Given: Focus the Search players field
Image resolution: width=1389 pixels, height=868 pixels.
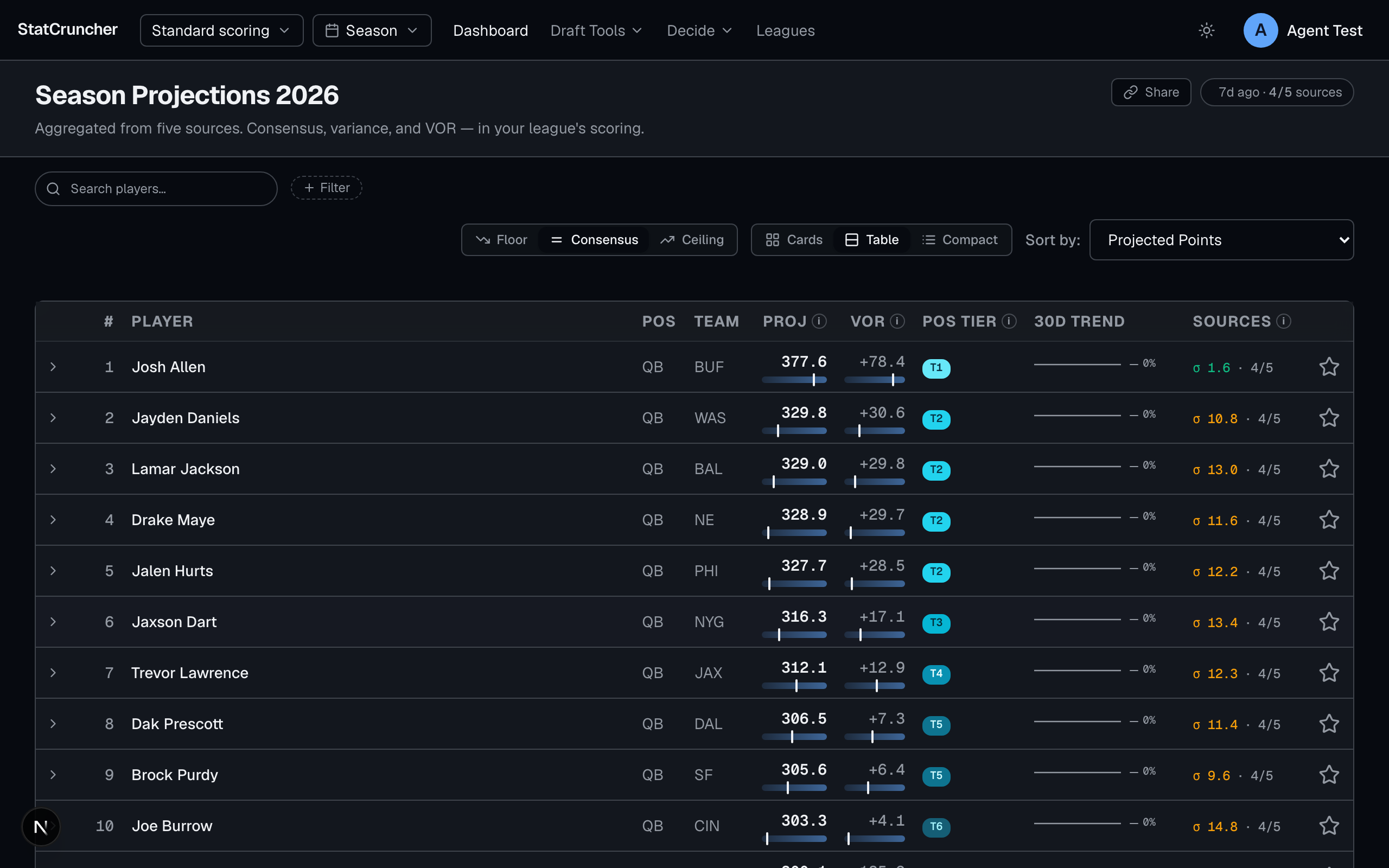Looking at the screenshot, I should (x=156, y=189).
